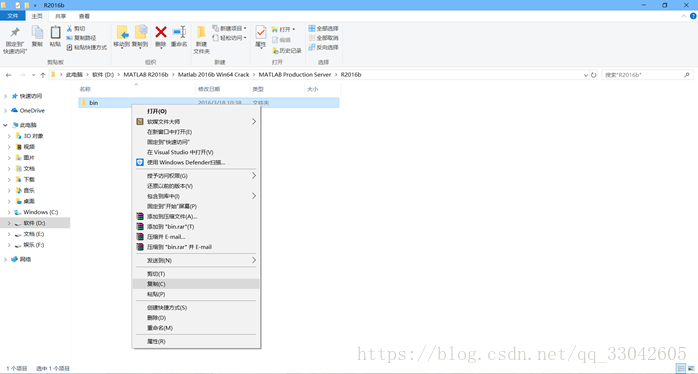
Task: Choose Scan with Windows Defender menu entry
Action: coord(196,163)
